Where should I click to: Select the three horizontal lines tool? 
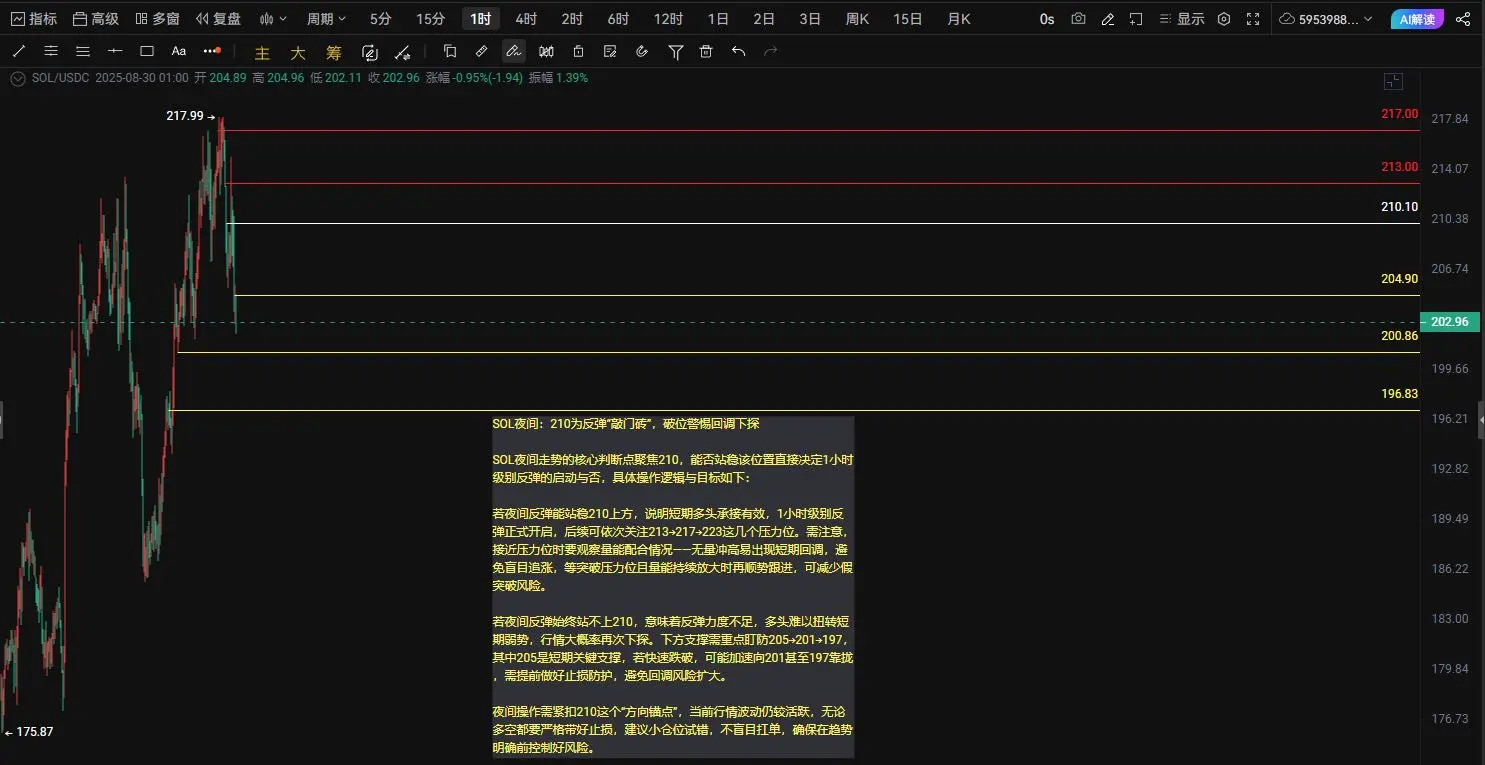point(83,51)
